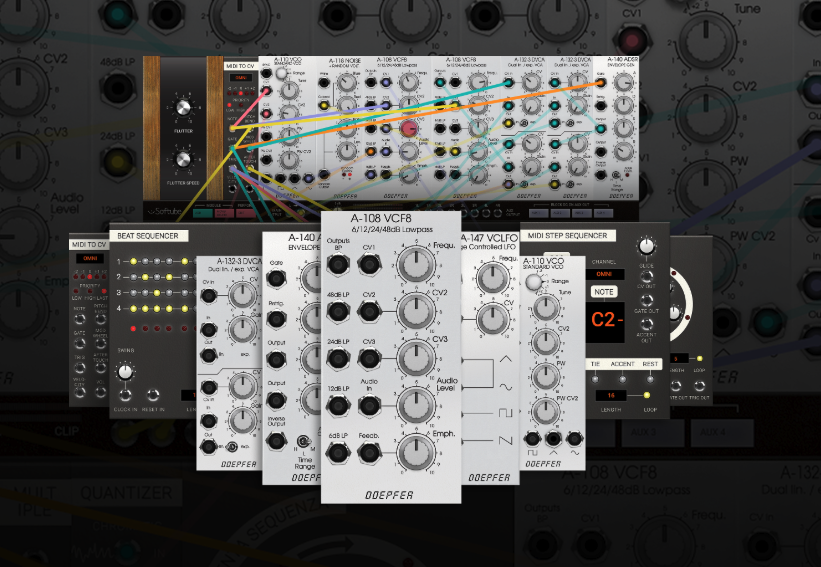The width and height of the screenshot is (821, 567).
Task: Click the Swing knob on Beat Sequencer
Action: pos(125,372)
